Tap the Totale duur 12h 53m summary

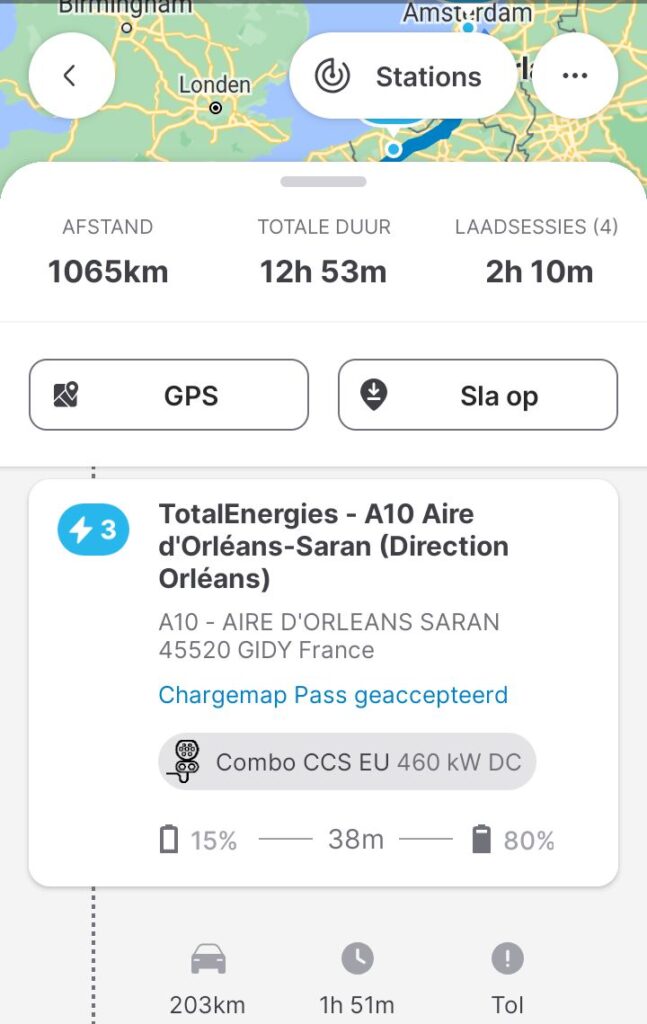click(x=323, y=252)
